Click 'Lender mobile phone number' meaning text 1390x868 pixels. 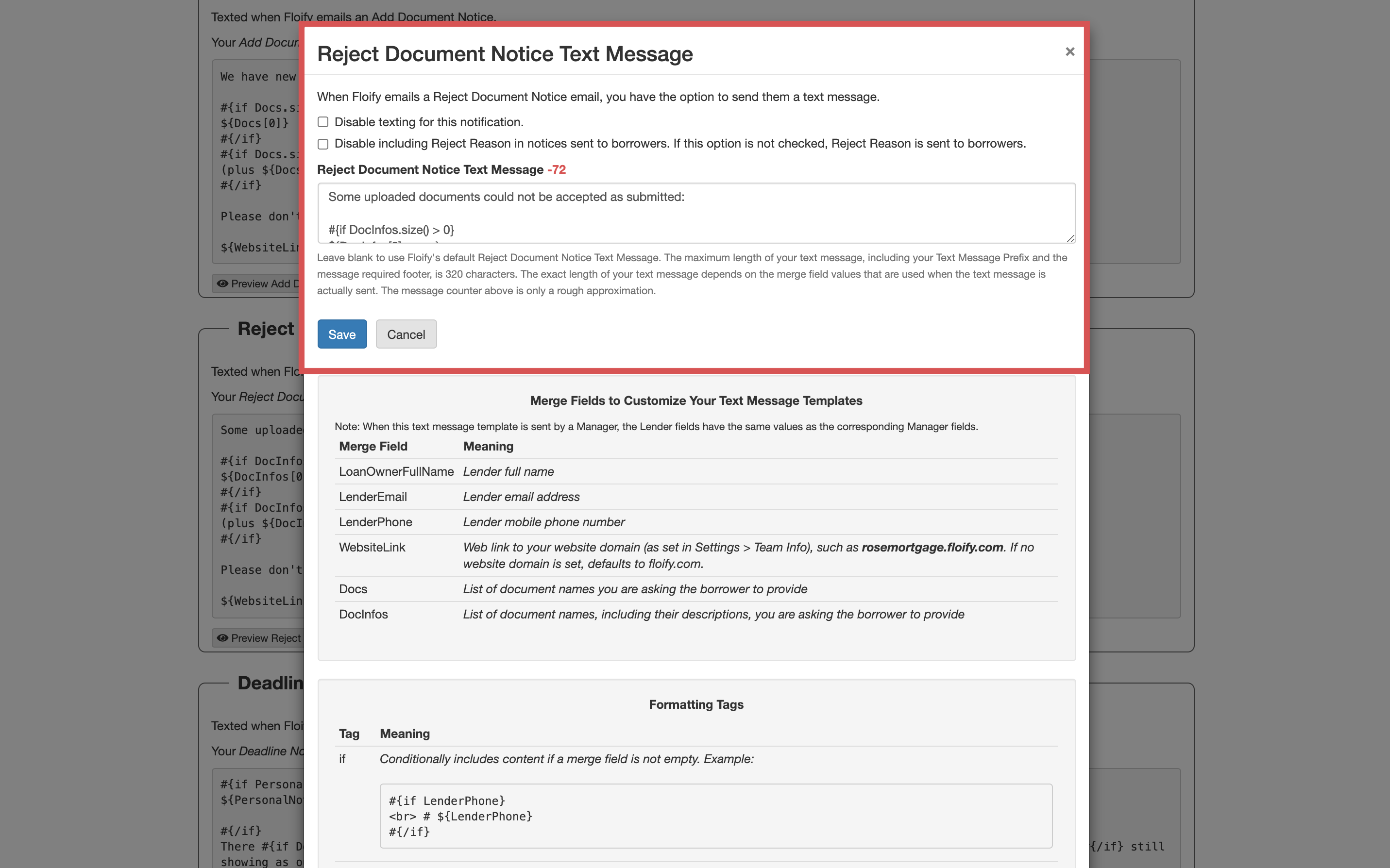coord(544,522)
